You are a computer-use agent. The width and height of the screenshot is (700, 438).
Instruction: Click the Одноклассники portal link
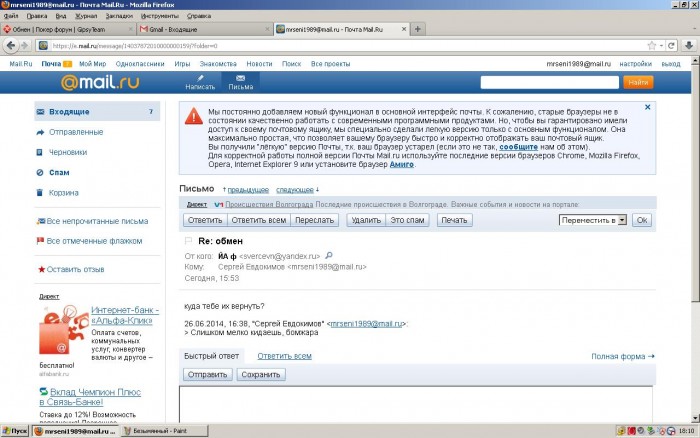coord(140,64)
